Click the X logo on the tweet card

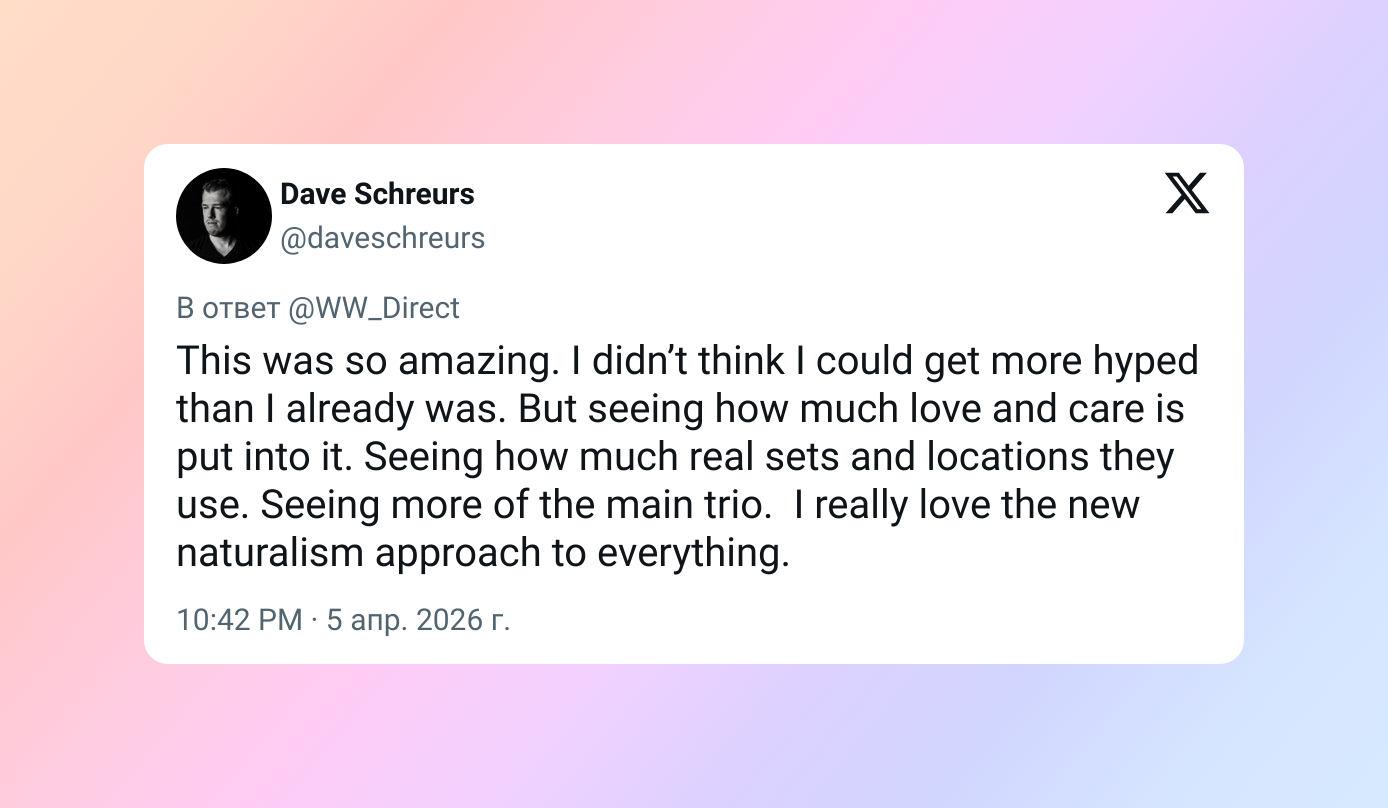[1187, 193]
